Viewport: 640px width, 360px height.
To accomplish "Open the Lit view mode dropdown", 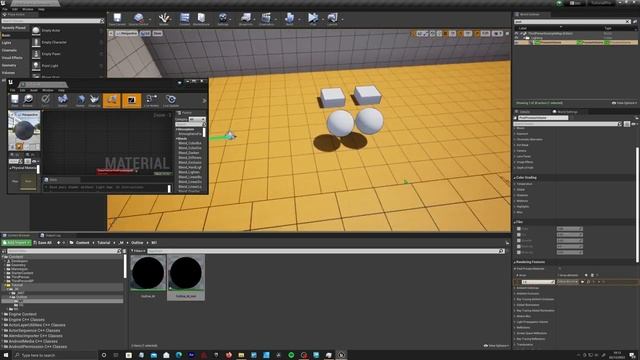I will (146, 33).
